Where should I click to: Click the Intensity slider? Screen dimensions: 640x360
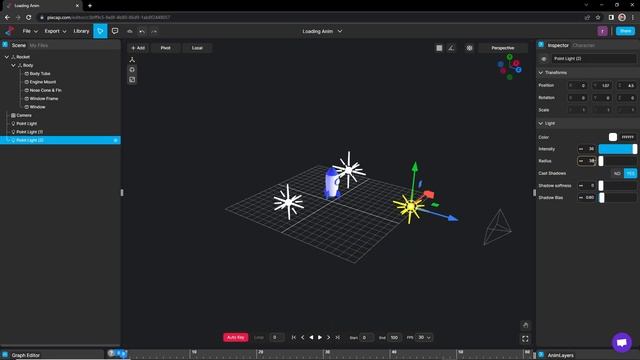618,149
